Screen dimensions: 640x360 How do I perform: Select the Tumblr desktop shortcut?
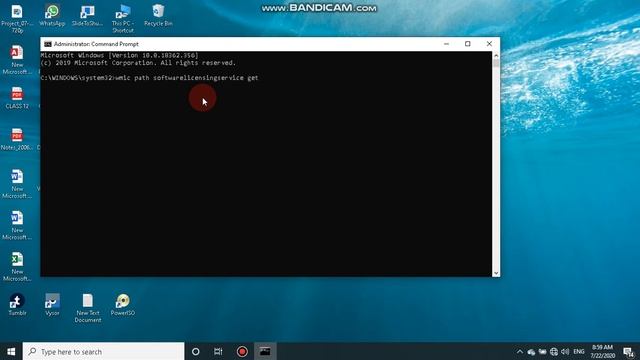tap(17, 304)
